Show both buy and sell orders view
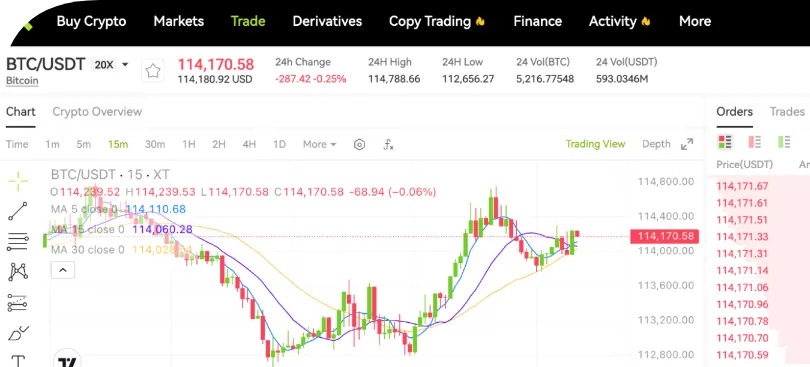The image size is (810, 367). pos(725,142)
